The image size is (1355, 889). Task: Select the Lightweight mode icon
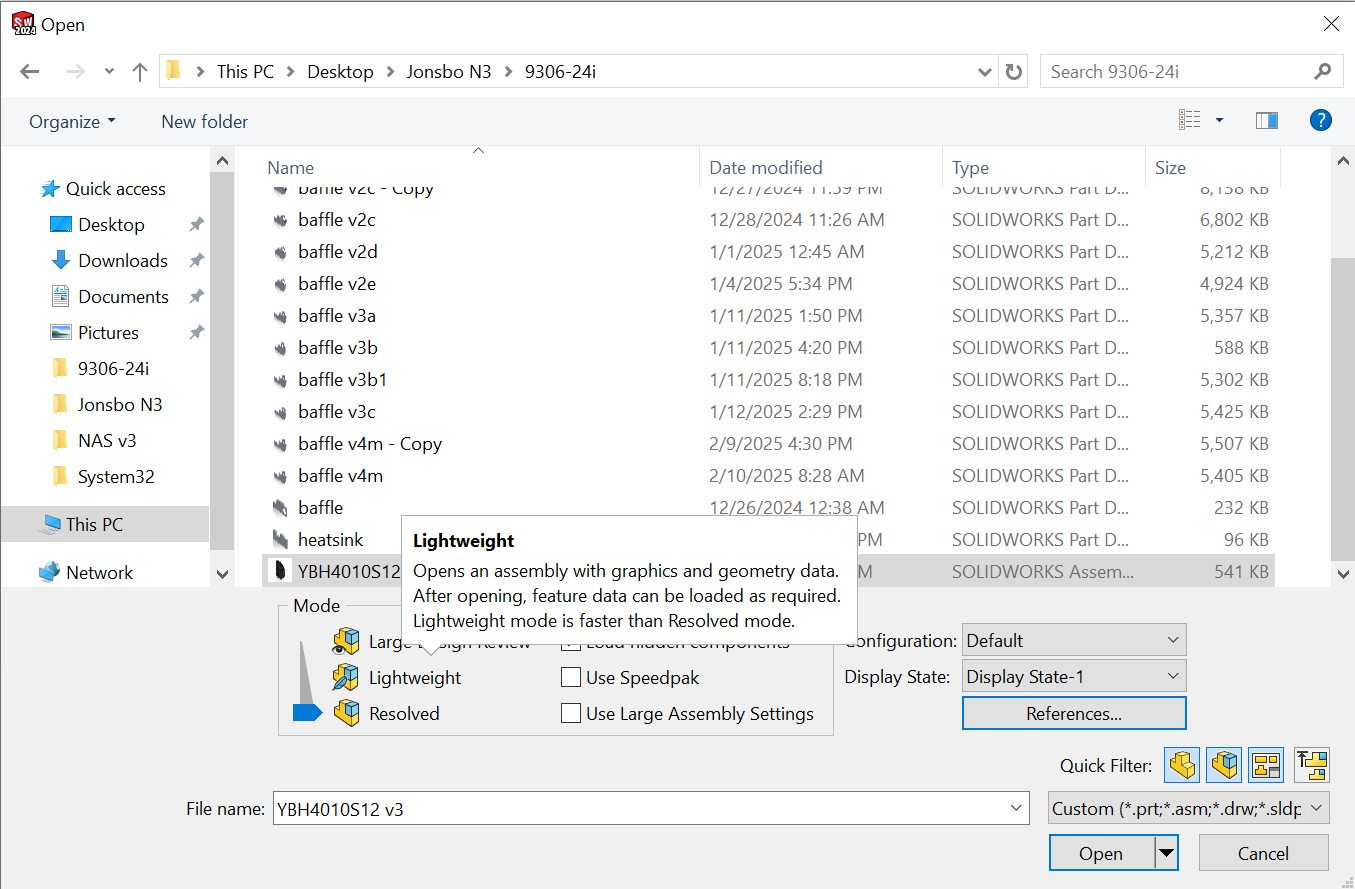pos(346,677)
